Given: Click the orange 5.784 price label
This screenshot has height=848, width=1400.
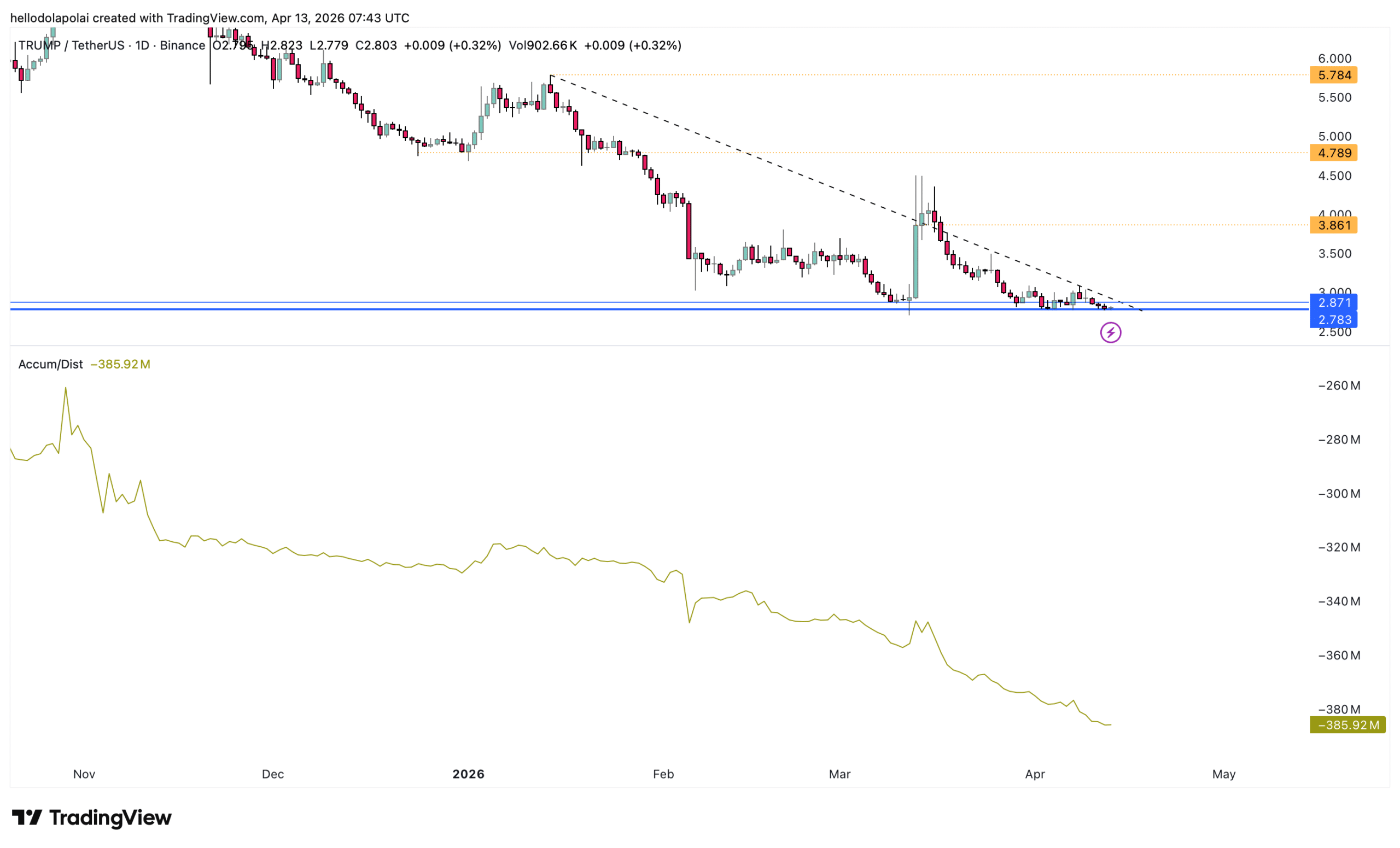Looking at the screenshot, I should coord(1333,75).
